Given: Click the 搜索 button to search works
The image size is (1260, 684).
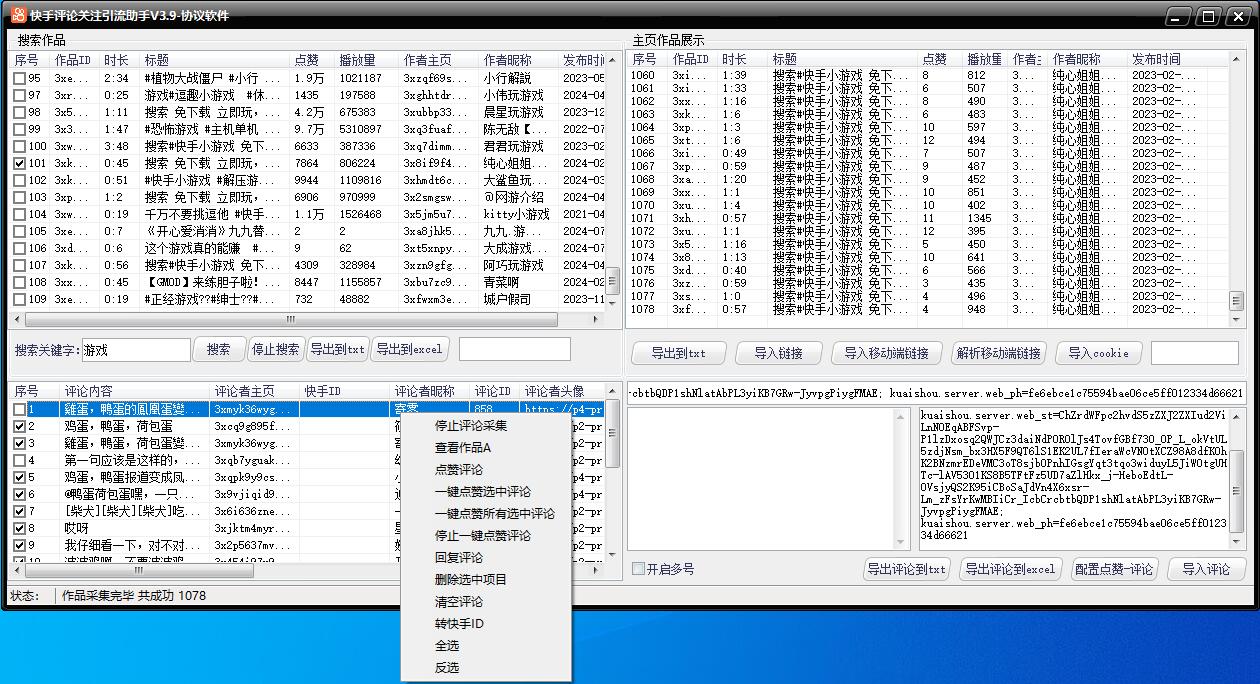Looking at the screenshot, I should [x=219, y=350].
